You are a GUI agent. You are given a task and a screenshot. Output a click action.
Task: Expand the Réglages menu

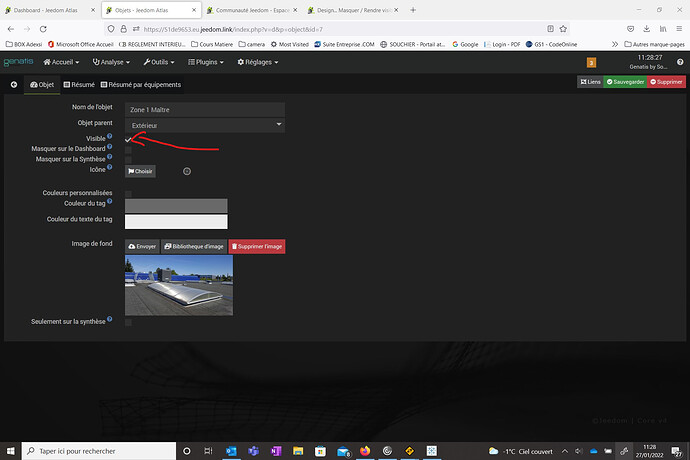click(x=257, y=62)
